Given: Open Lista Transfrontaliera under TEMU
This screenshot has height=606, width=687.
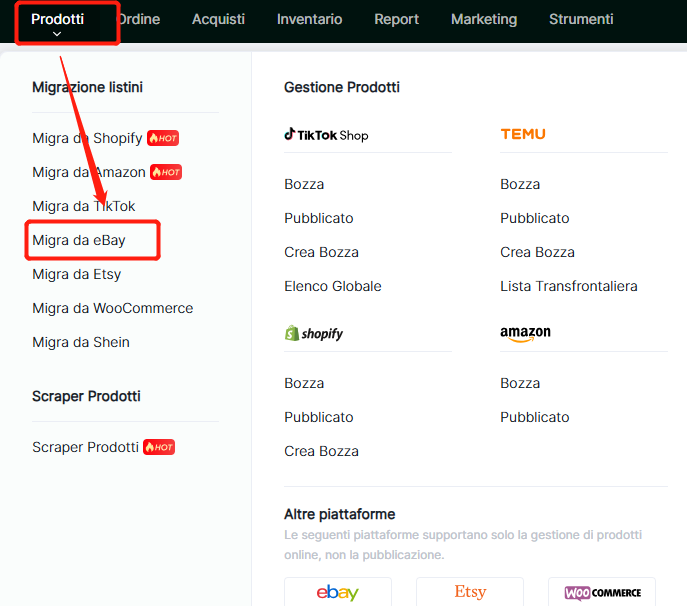Looking at the screenshot, I should coord(569,286).
